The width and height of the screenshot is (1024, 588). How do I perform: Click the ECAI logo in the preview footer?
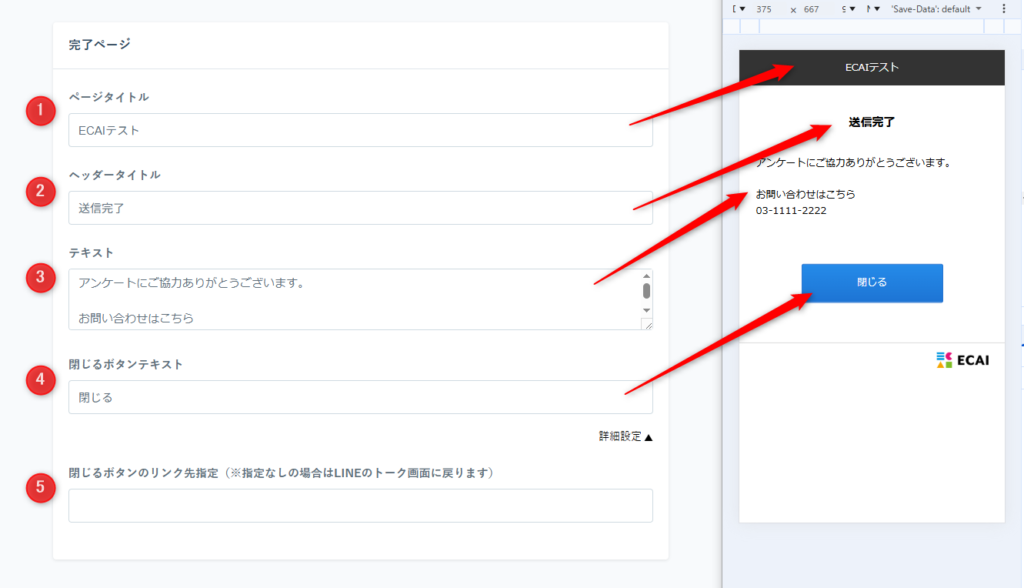point(962,360)
